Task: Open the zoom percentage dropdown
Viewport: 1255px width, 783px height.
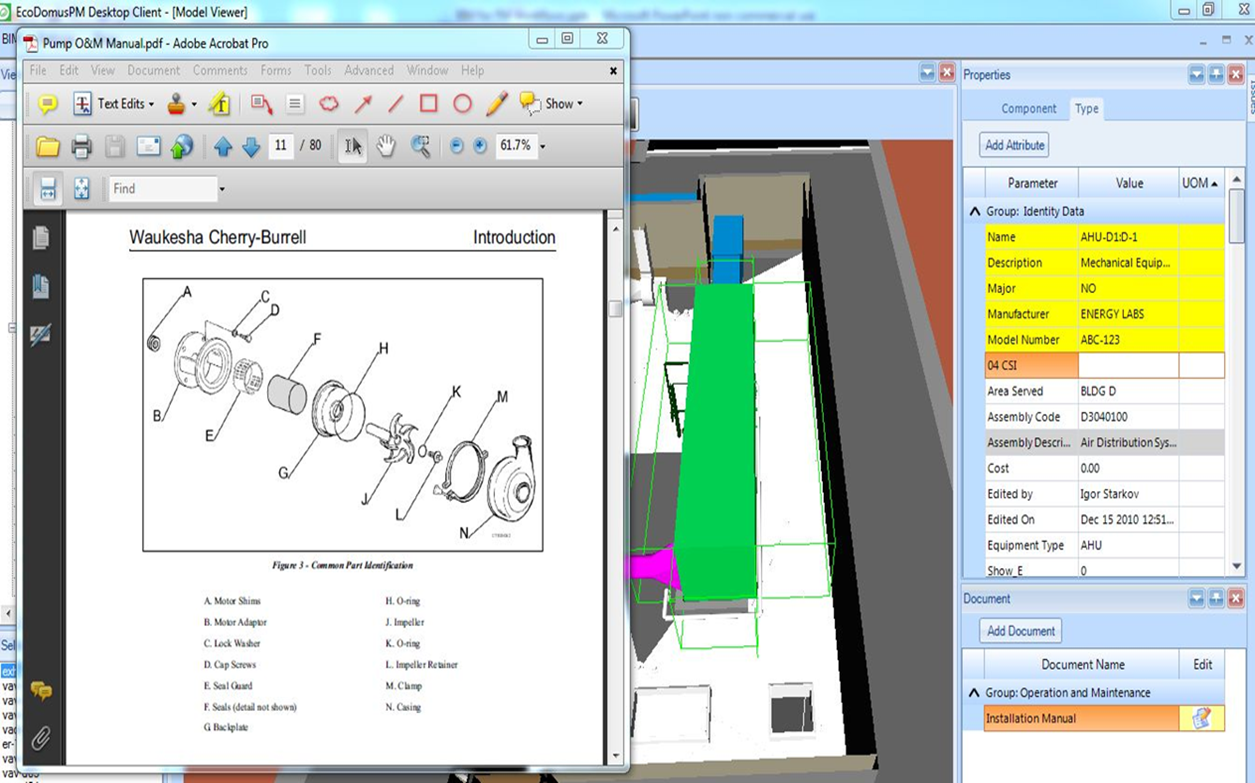Action: pyautogui.click(x=543, y=147)
